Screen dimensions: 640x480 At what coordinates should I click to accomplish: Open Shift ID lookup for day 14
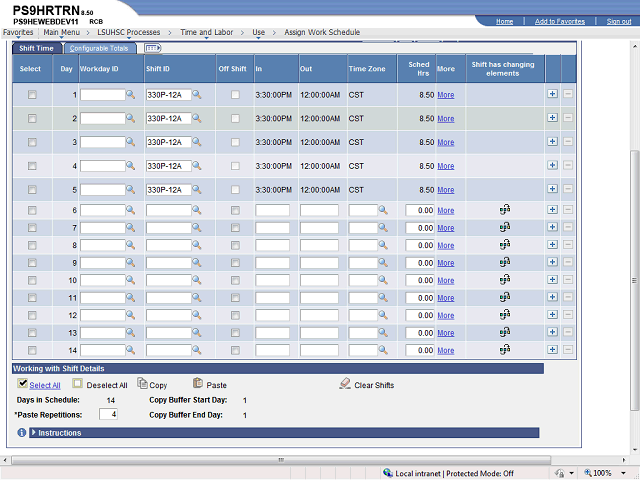click(x=197, y=350)
